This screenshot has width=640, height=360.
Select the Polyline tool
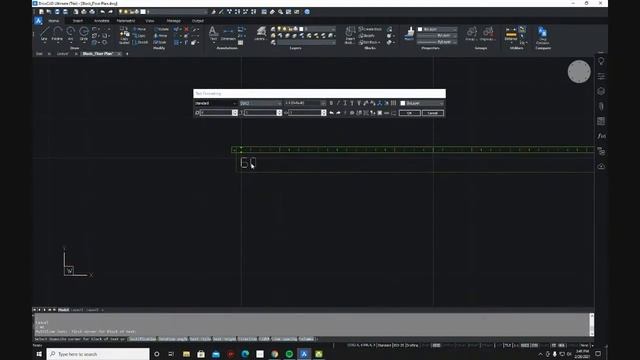[57, 33]
